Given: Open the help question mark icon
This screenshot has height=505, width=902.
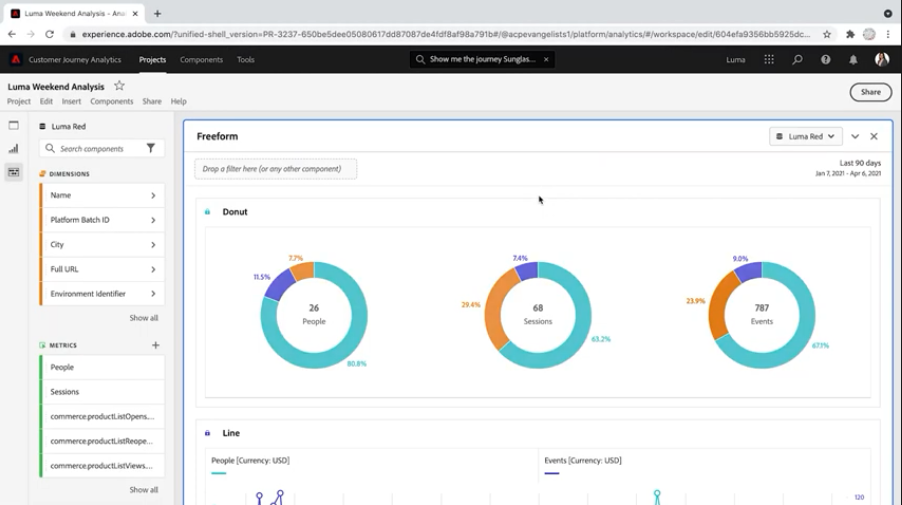Looking at the screenshot, I should [x=825, y=59].
